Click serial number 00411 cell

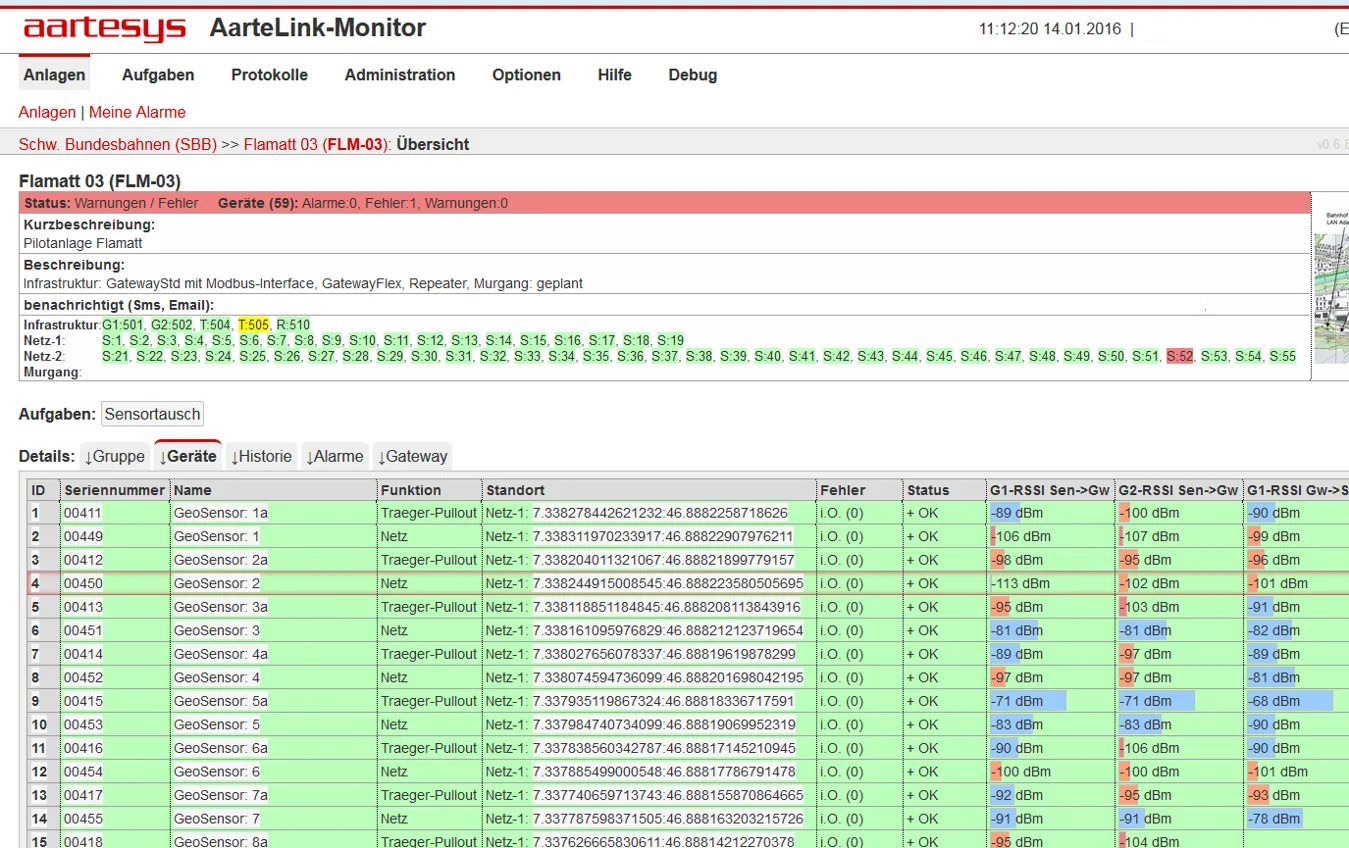point(114,513)
